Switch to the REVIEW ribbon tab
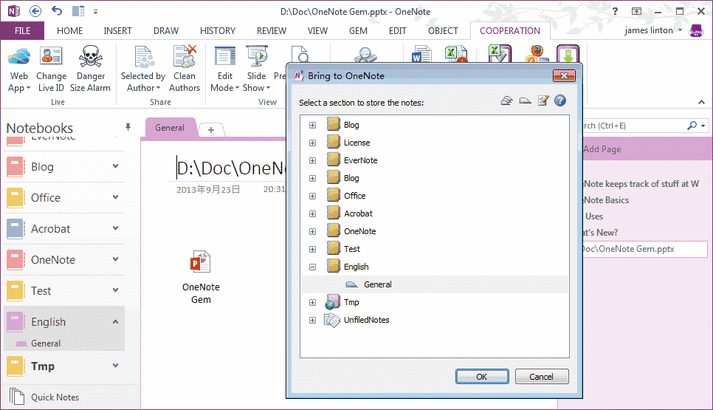The width and height of the screenshot is (713, 410). coord(271,30)
